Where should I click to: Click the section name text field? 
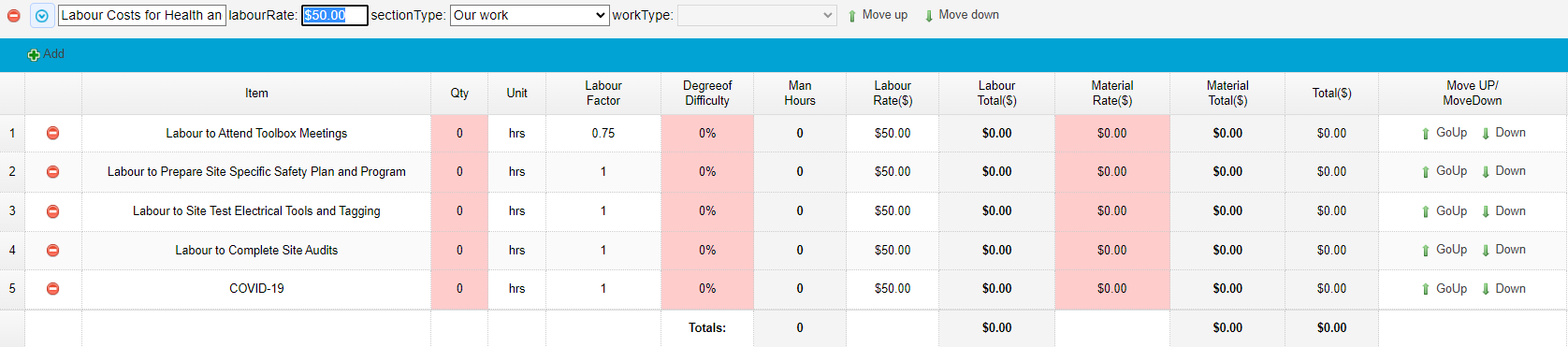pyautogui.click(x=142, y=15)
